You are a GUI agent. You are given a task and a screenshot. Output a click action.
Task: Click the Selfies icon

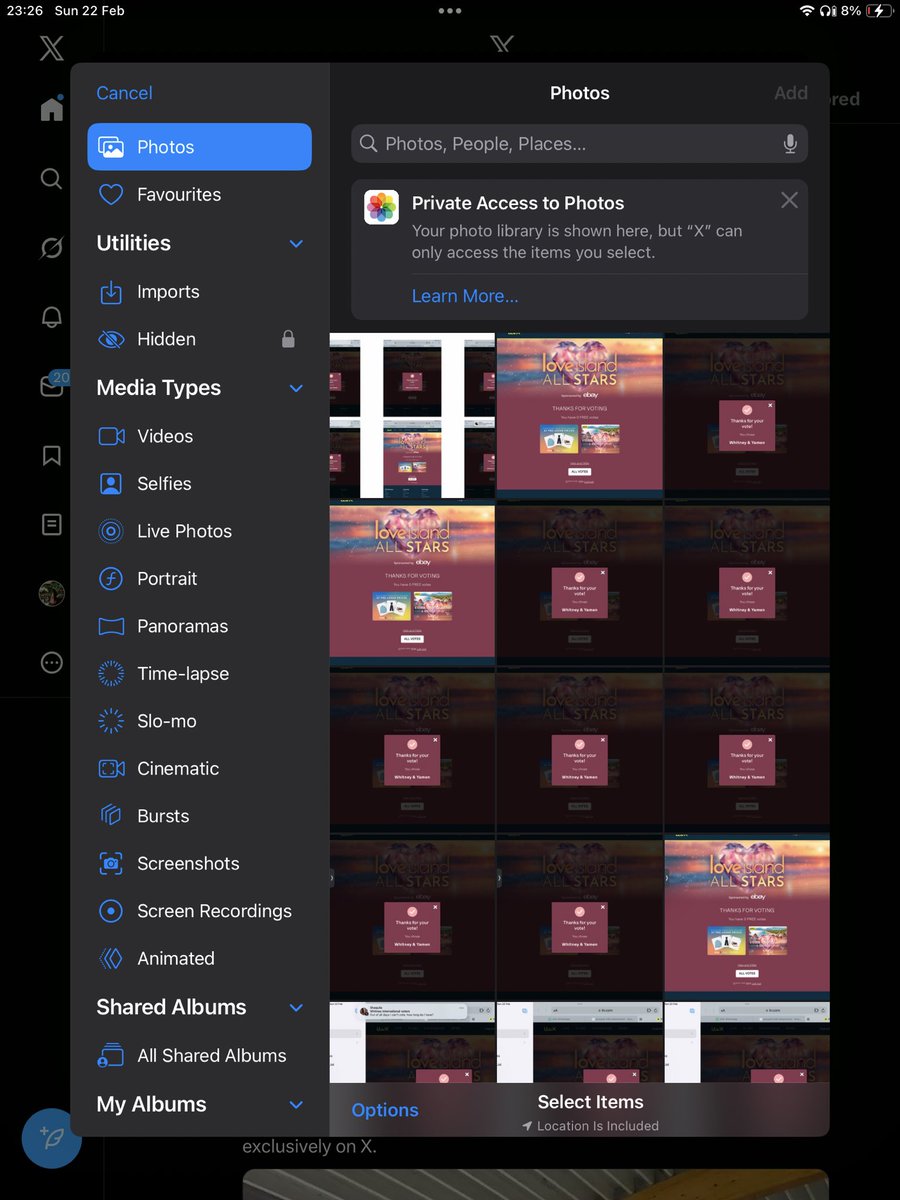[x=111, y=484]
